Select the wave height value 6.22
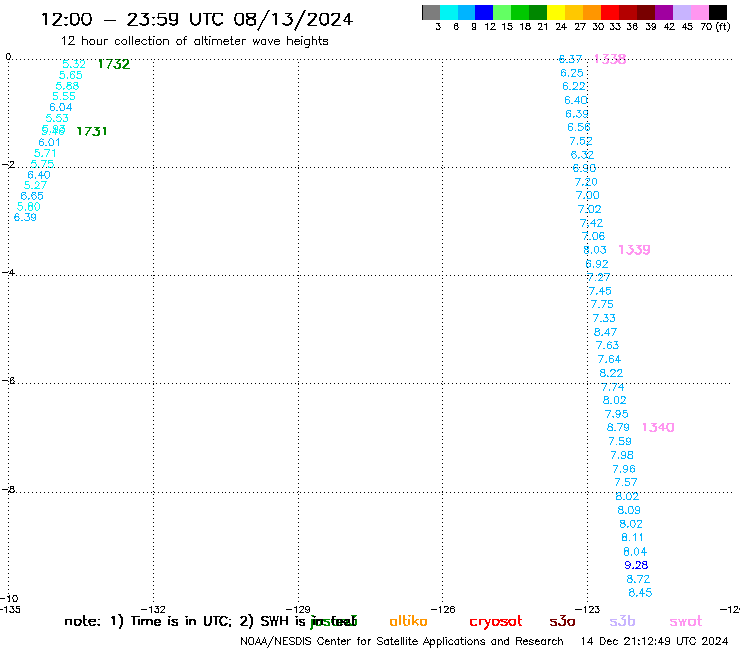Screen dimensions: 740x650 click(574, 86)
